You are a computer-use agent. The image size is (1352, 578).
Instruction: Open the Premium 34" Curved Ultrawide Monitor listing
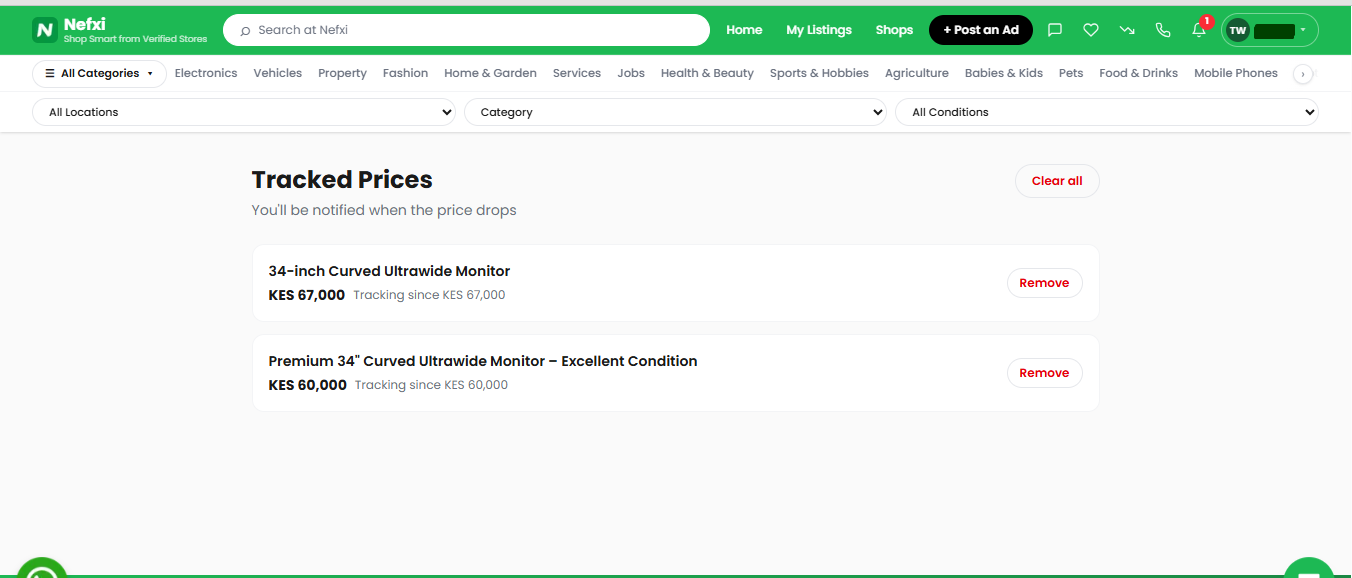click(x=483, y=361)
